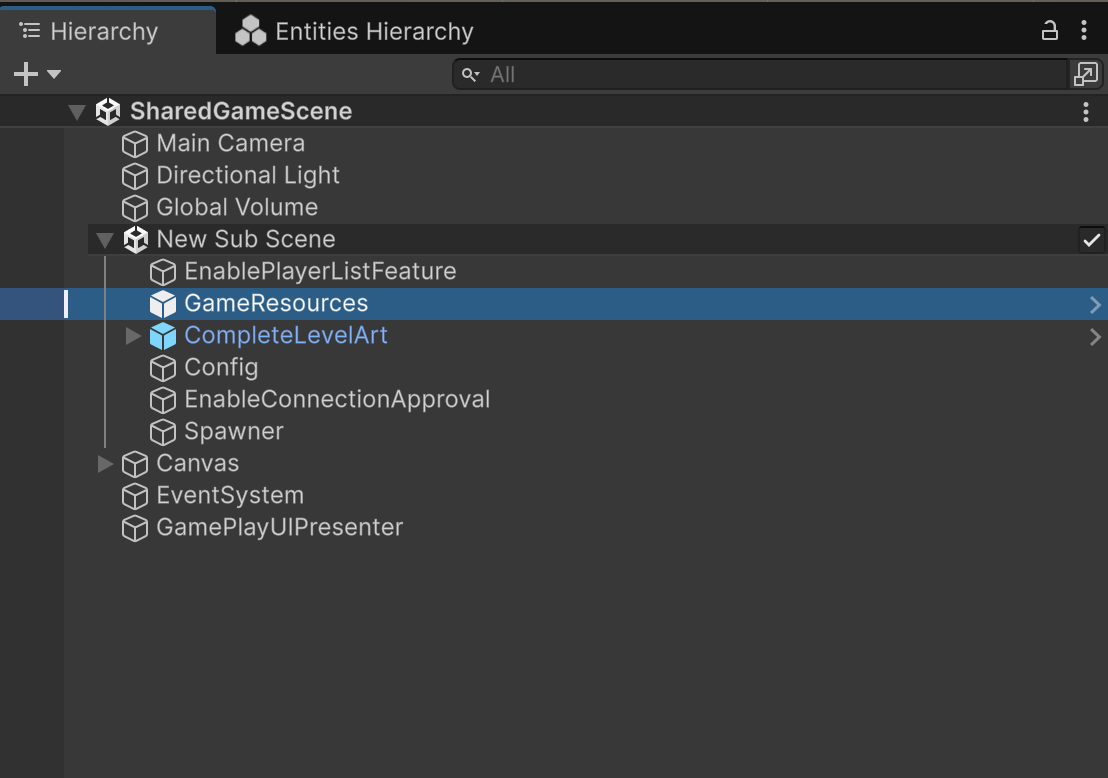Viewport: 1108px width, 778px height.
Task: Click the SharedGameScene scene icon
Action: click(x=108, y=112)
